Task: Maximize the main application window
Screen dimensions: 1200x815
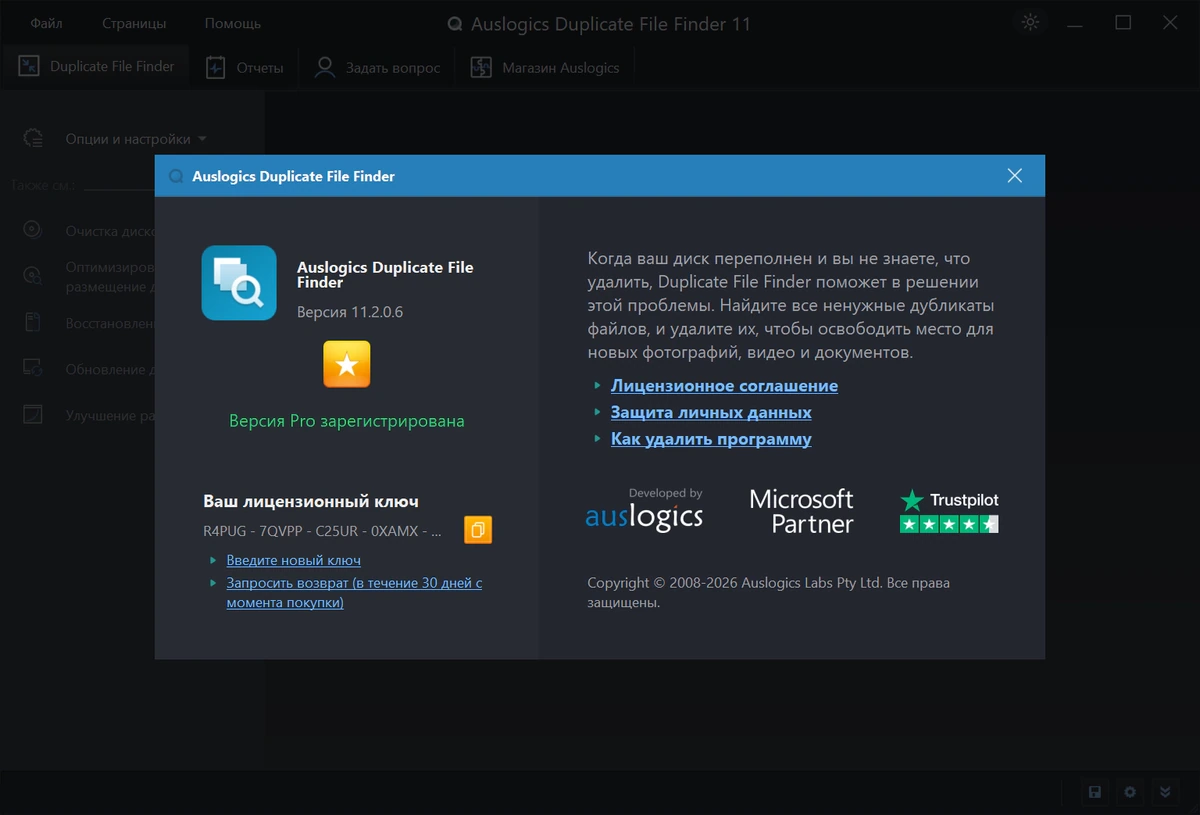Action: 1123,22
